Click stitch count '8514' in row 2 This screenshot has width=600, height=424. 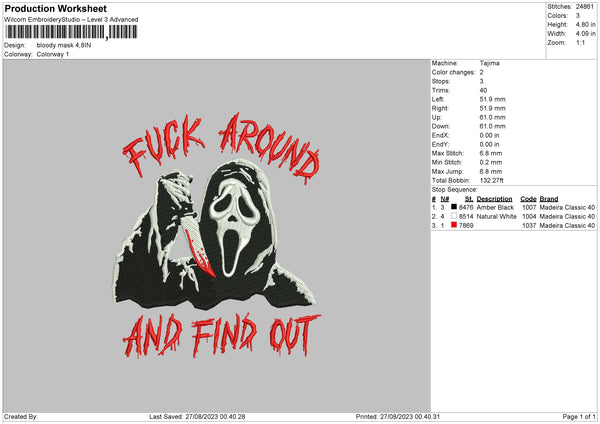coord(466,217)
